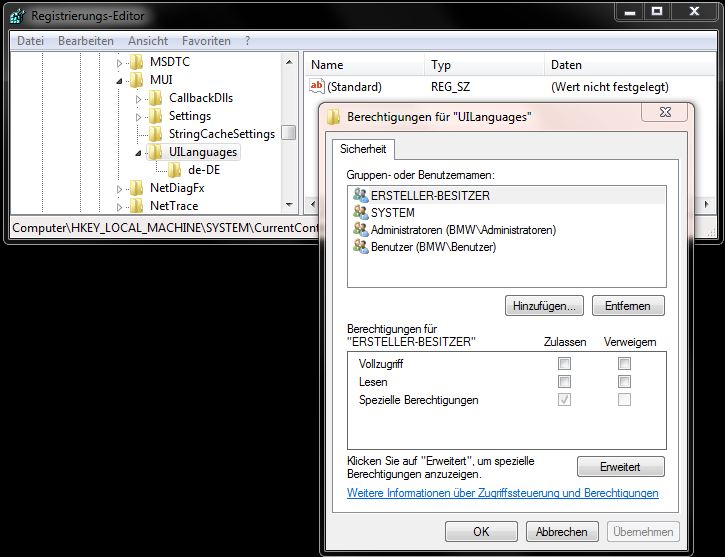
Task: Click the Hinzufügen... button
Action: click(544, 306)
